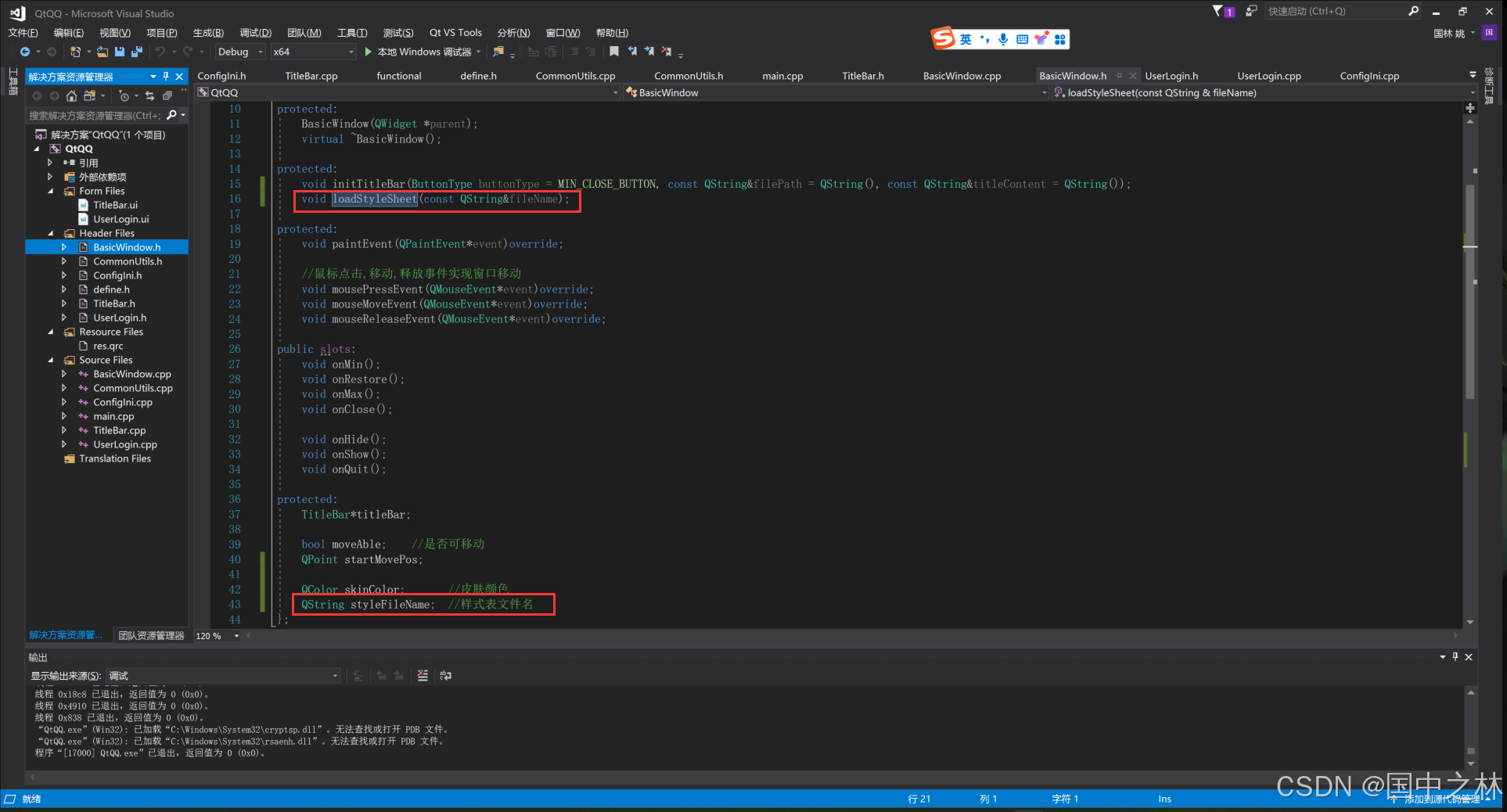This screenshot has width=1507, height=812.
Task: Click the feedback icon in title bar
Action: (x=1251, y=11)
